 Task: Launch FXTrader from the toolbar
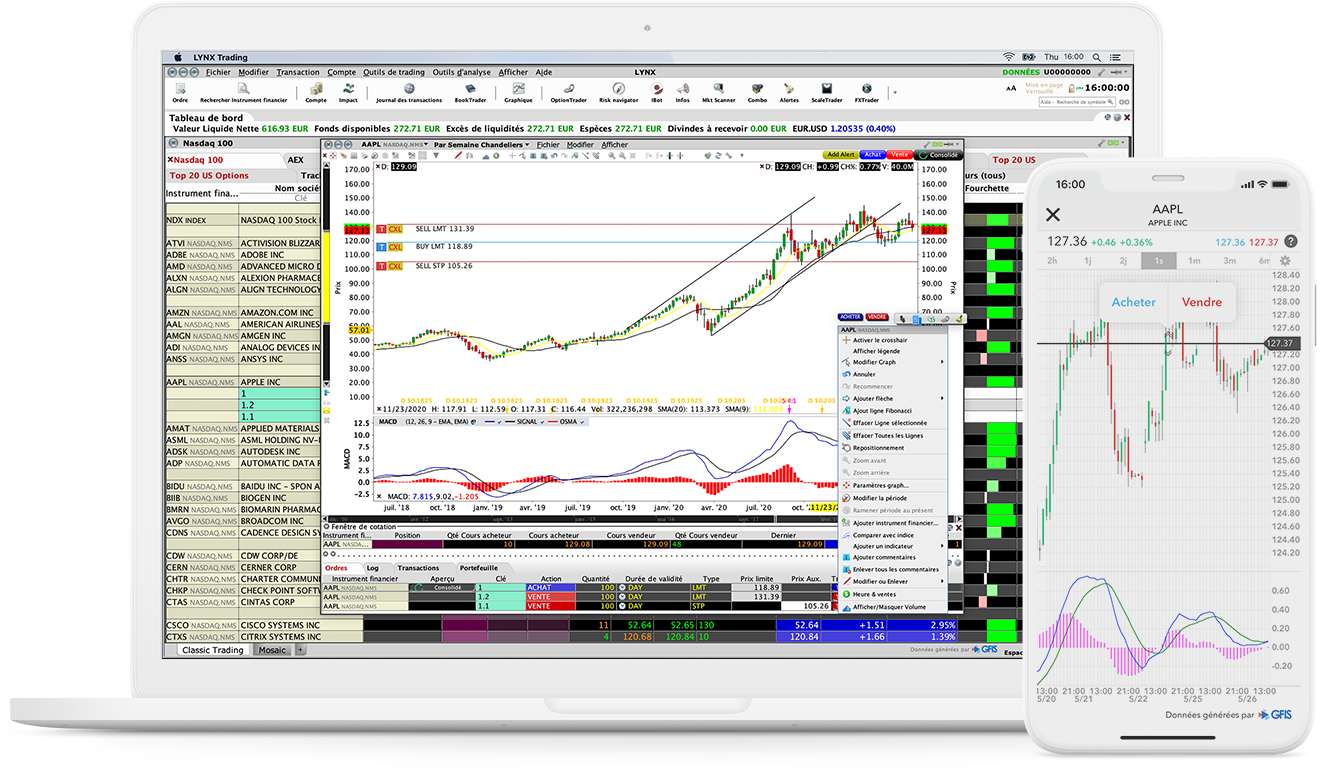pyautogui.click(x=866, y=93)
